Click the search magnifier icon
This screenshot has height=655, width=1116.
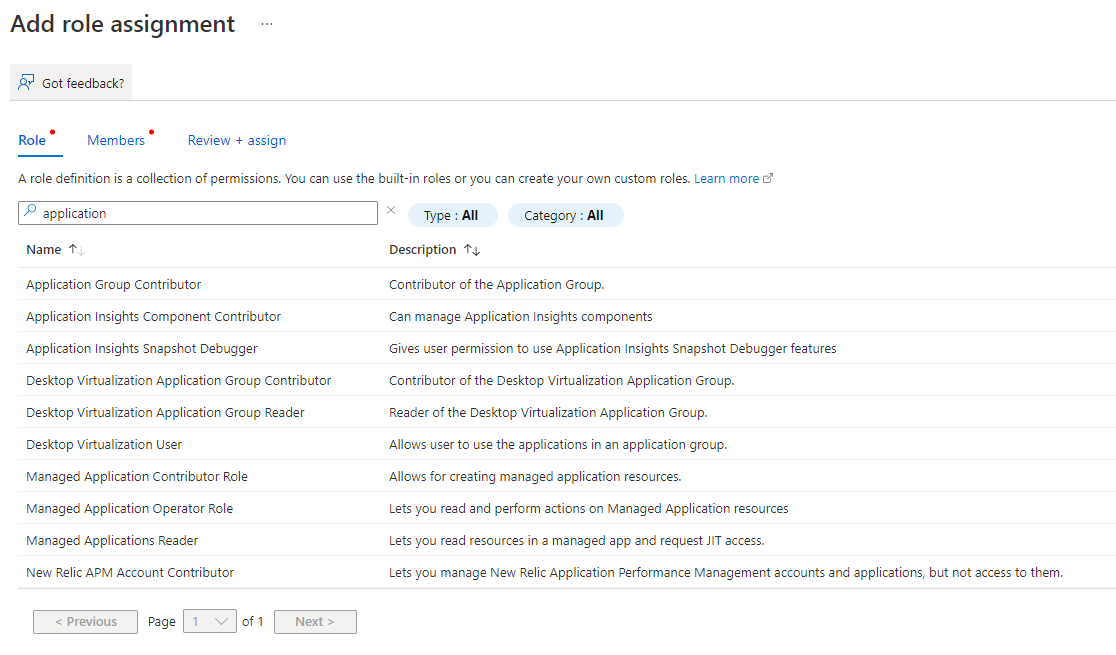(x=29, y=212)
